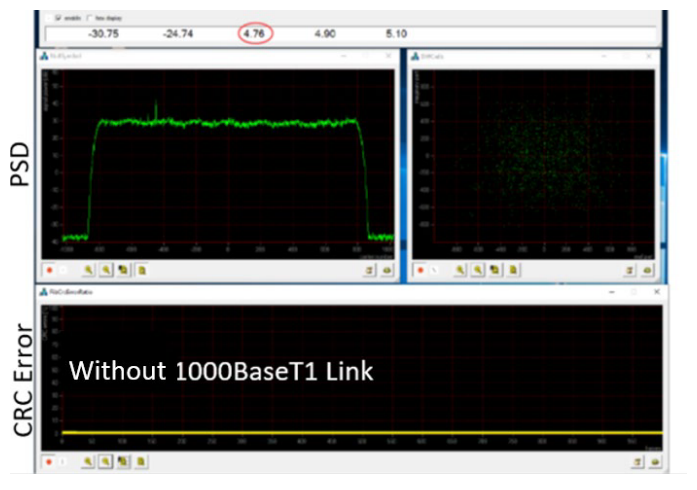Click the third yellow toolbar icon in the CRC error window
This screenshot has width=697, height=490.
click(123, 461)
